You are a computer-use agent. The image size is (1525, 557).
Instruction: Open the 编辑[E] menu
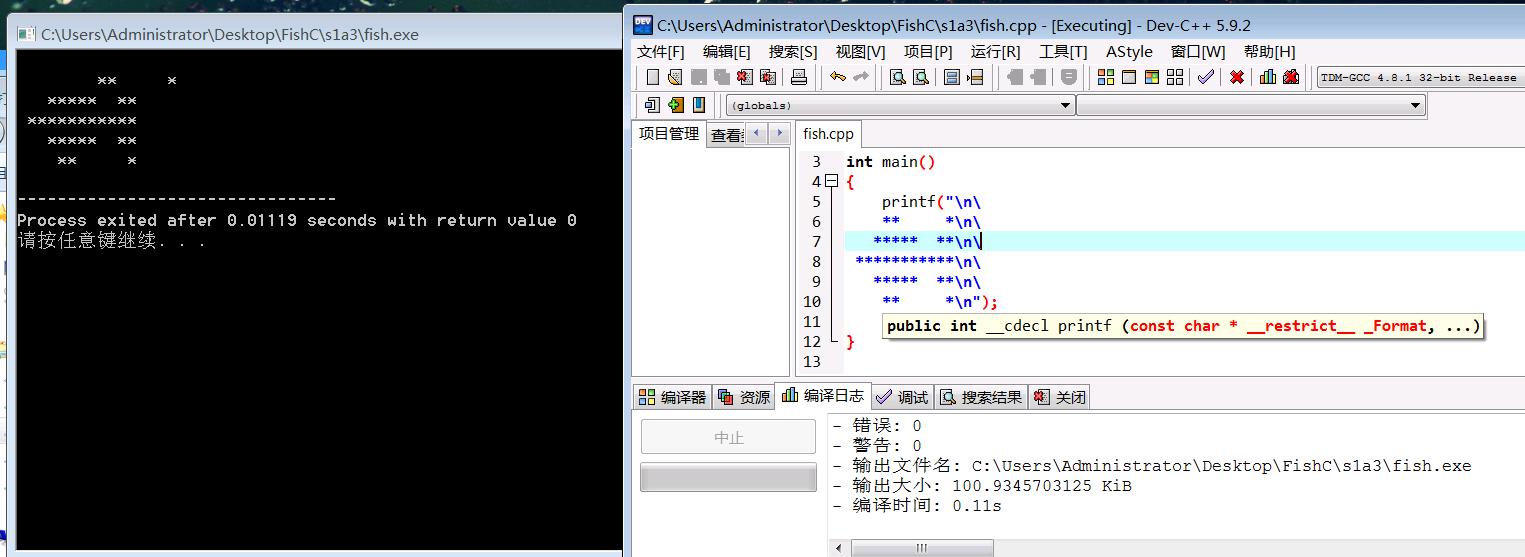(727, 51)
